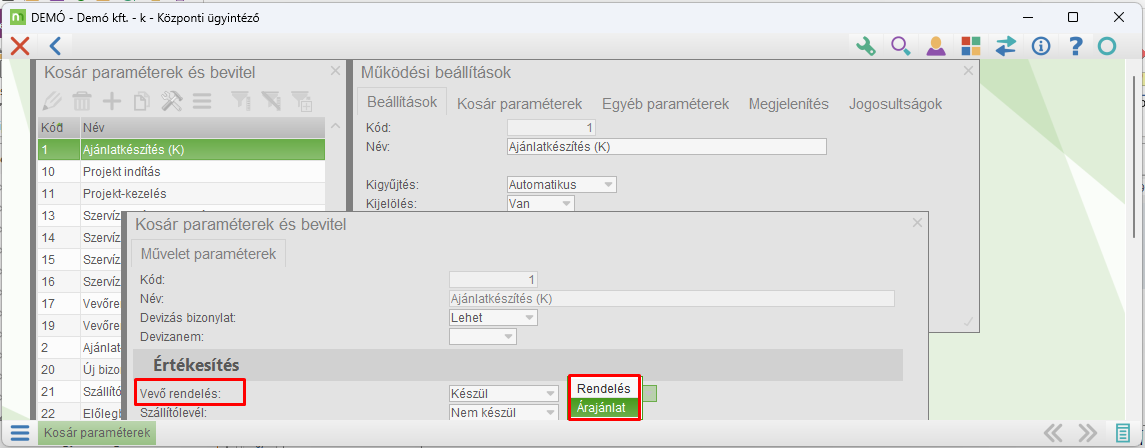Open the document list icon at bottom right
1145x448 pixels.
click(1123, 433)
